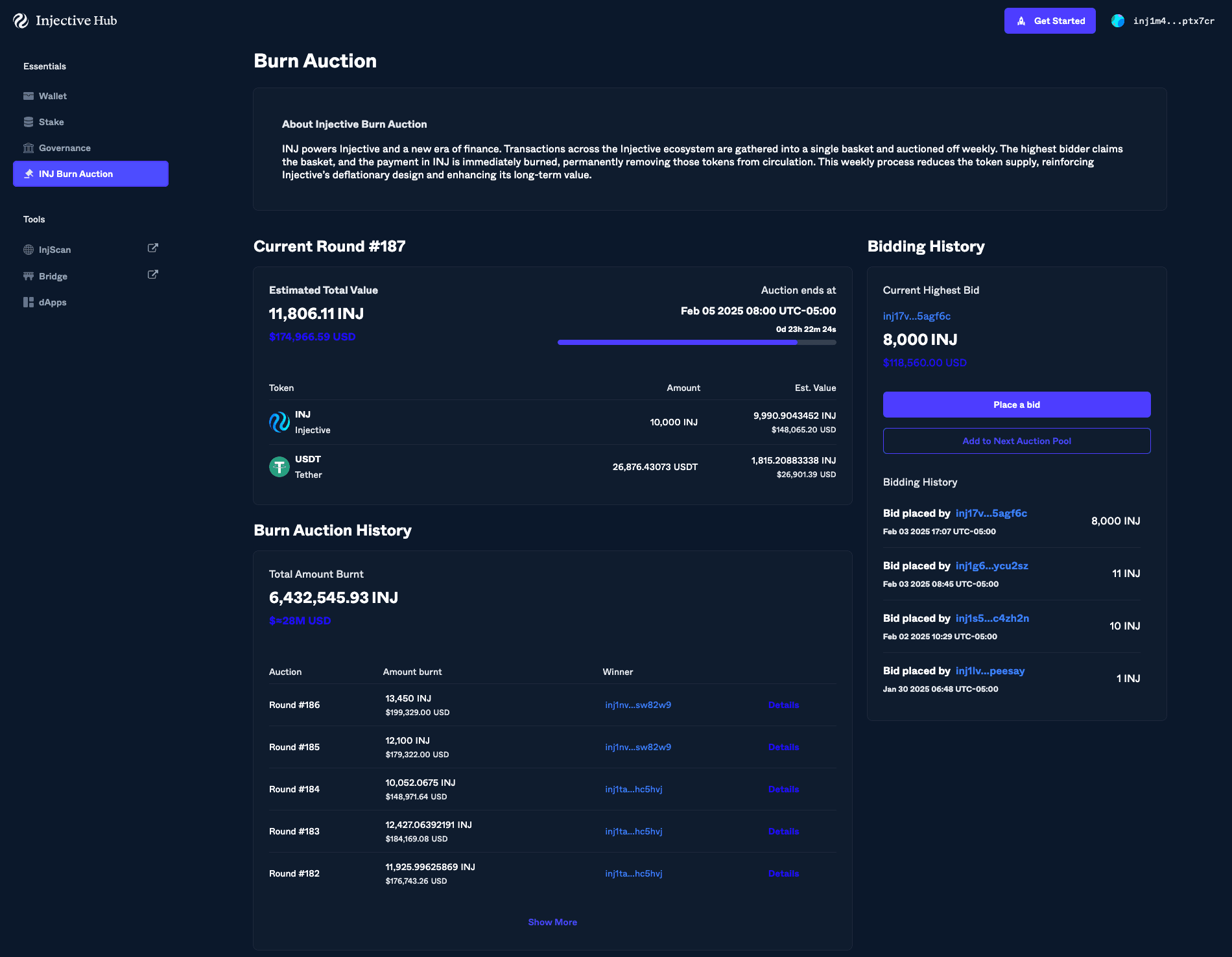Open Details for Round #186
Viewport: 1232px width, 957px height.
[783, 705]
